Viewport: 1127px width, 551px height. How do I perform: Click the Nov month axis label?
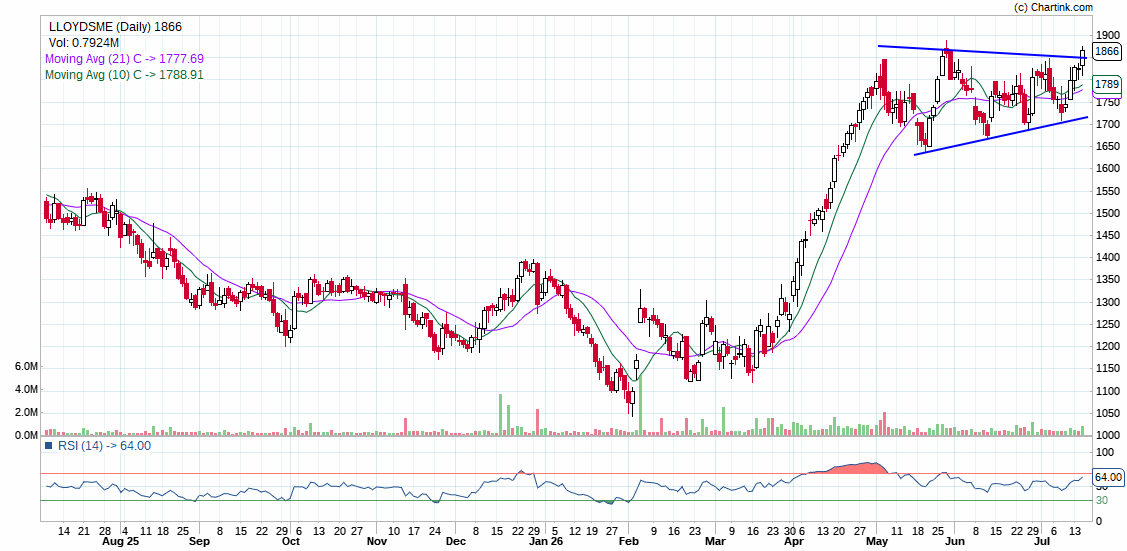(377, 540)
